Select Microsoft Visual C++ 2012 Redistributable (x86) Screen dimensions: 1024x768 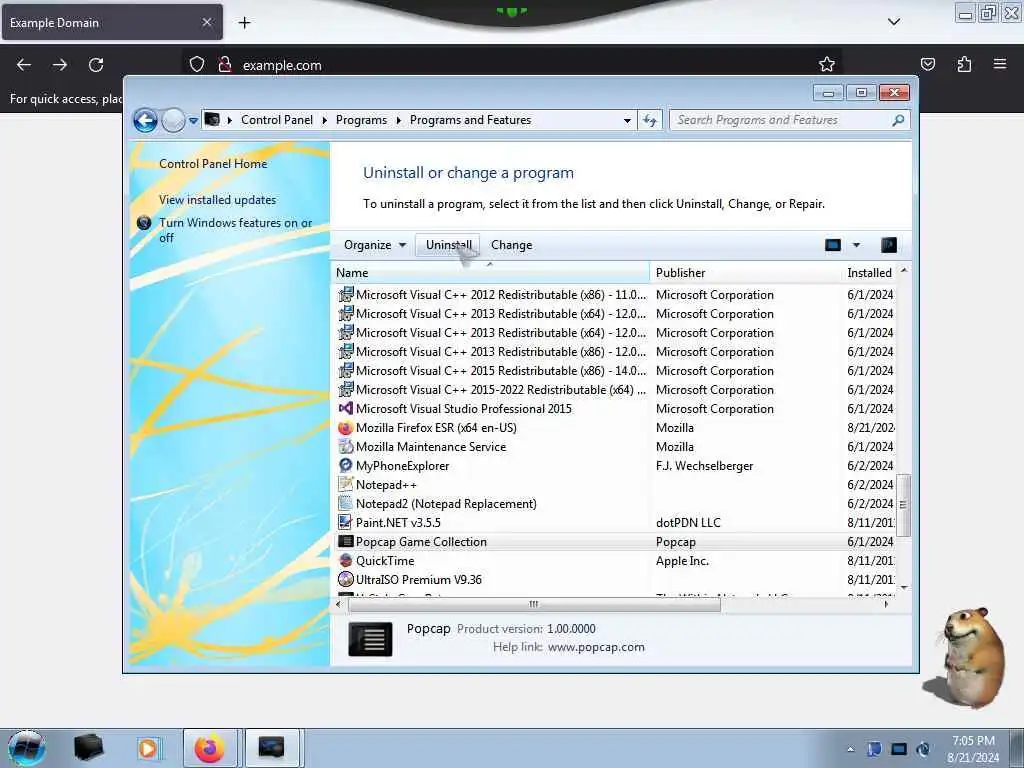pyautogui.click(x=614, y=295)
